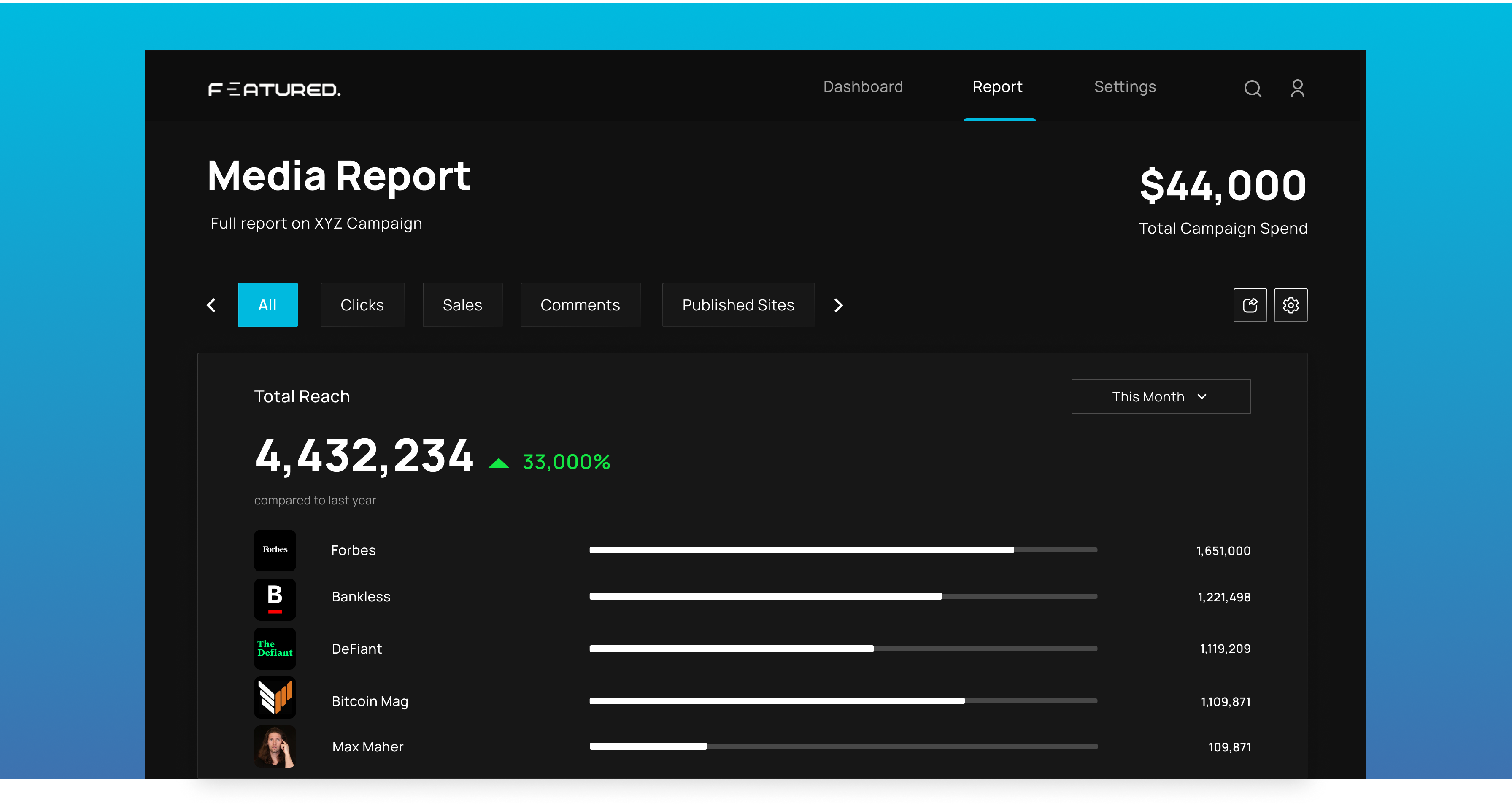Screen dimensions: 1512x808
Task: Click the Max Maher row label
Action: tap(368, 747)
